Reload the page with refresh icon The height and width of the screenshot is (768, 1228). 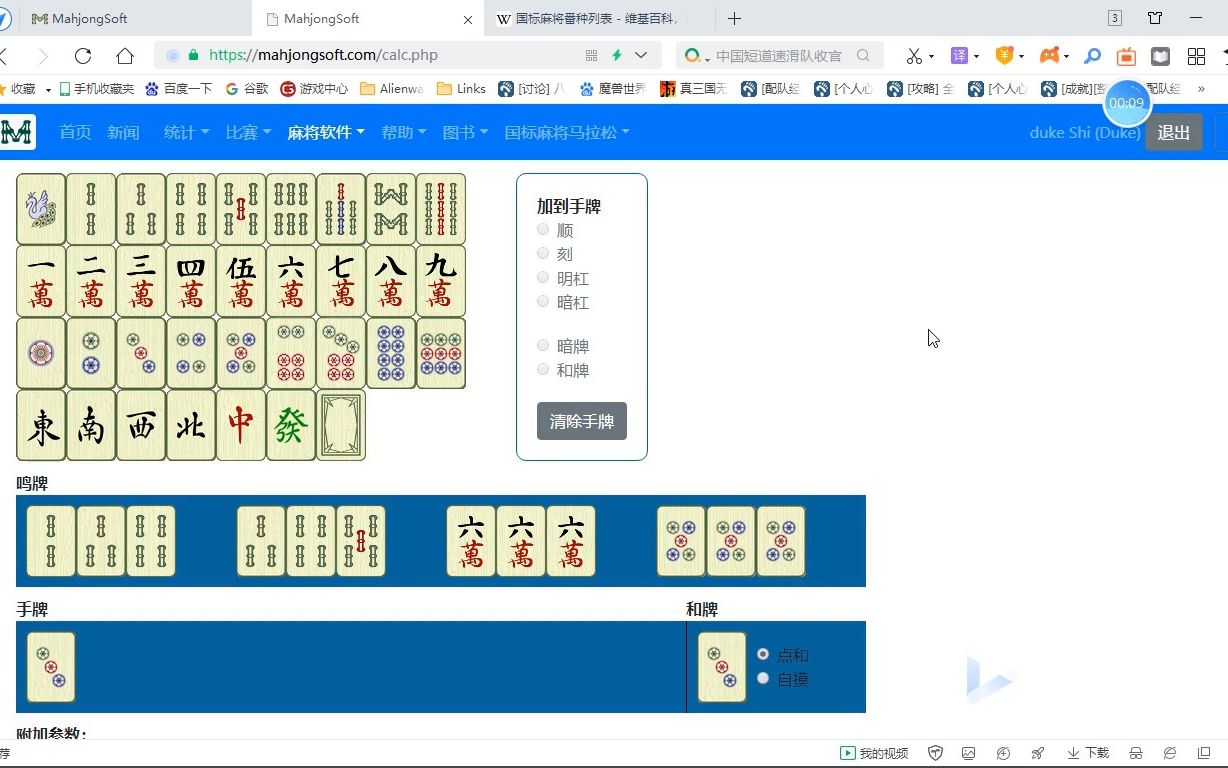(83, 56)
